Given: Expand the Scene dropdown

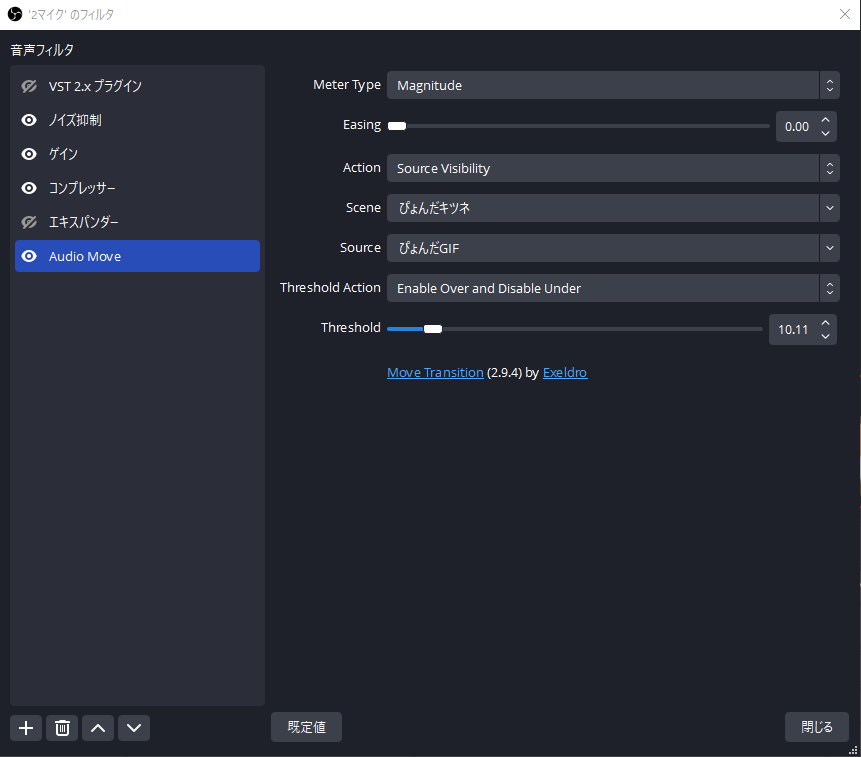Looking at the screenshot, I should tap(612, 208).
